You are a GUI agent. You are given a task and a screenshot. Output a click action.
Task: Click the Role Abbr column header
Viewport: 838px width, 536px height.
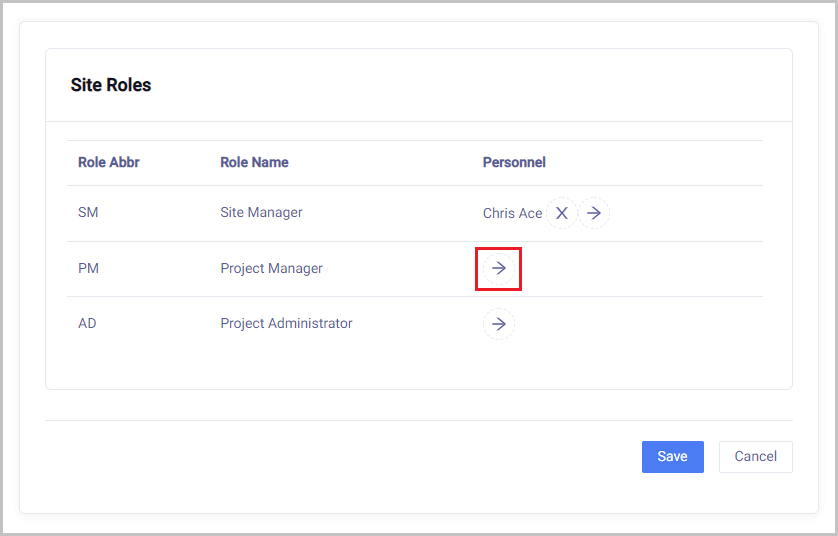[109, 162]
